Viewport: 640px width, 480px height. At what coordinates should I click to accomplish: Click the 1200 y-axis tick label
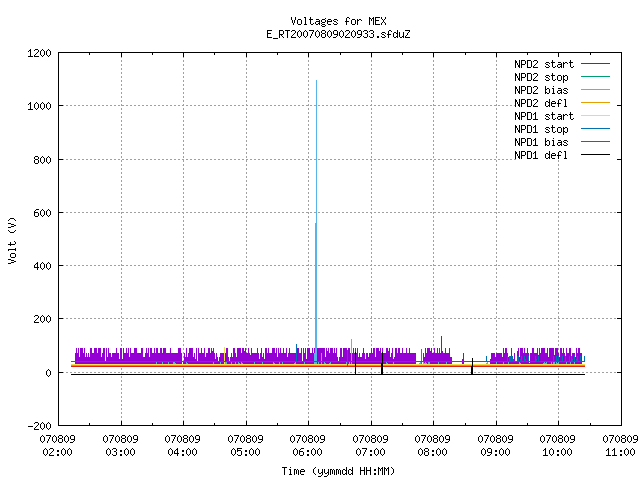coord(39,53)
